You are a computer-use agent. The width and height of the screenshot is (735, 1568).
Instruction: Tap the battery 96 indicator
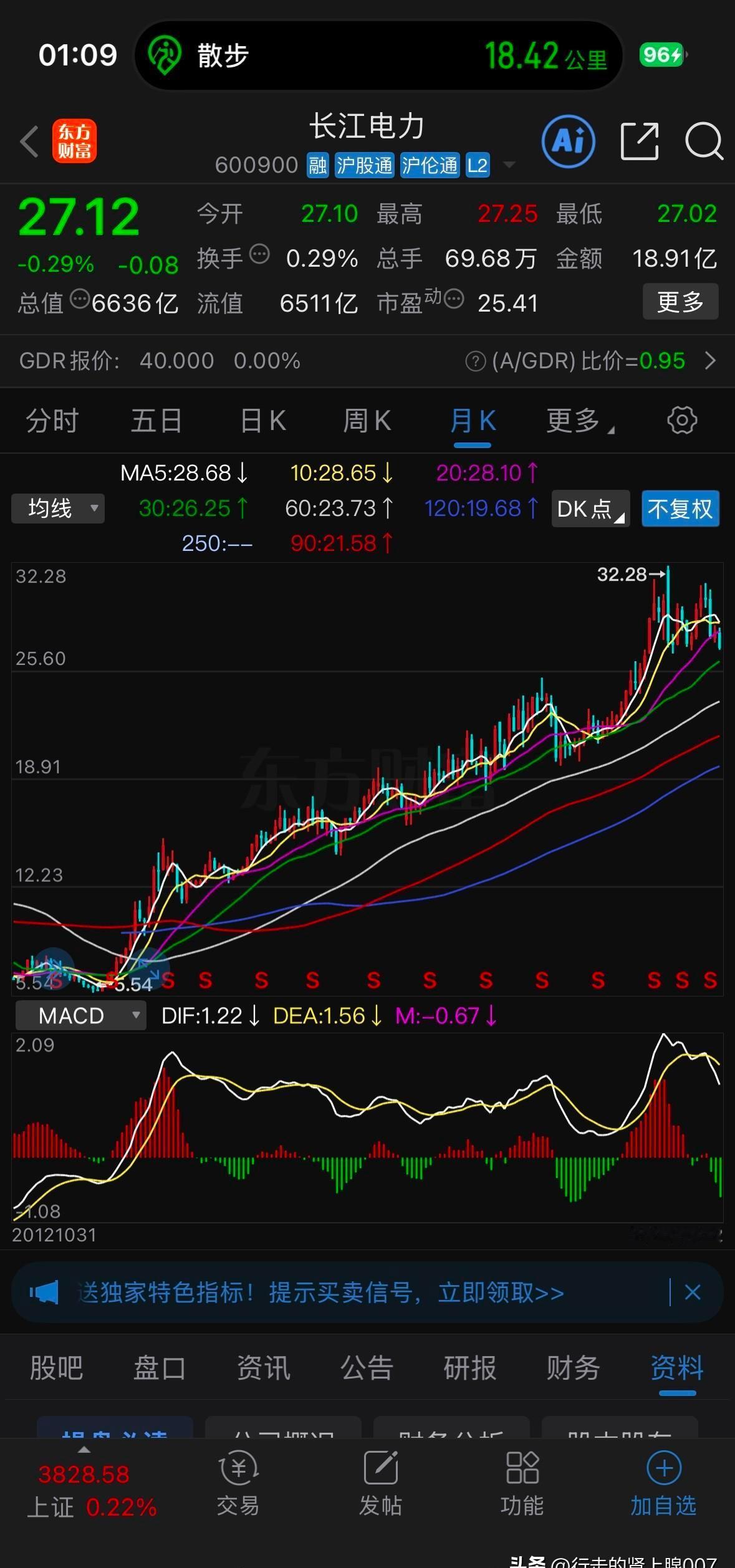coord(663,55)
